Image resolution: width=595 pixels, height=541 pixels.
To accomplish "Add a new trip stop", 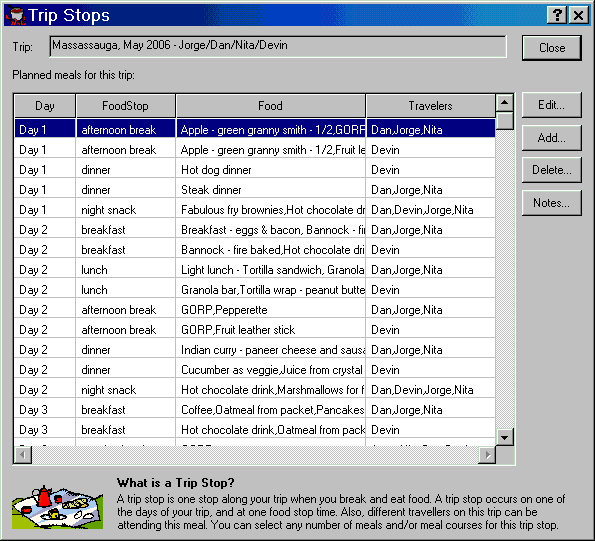I will [551, 138].
